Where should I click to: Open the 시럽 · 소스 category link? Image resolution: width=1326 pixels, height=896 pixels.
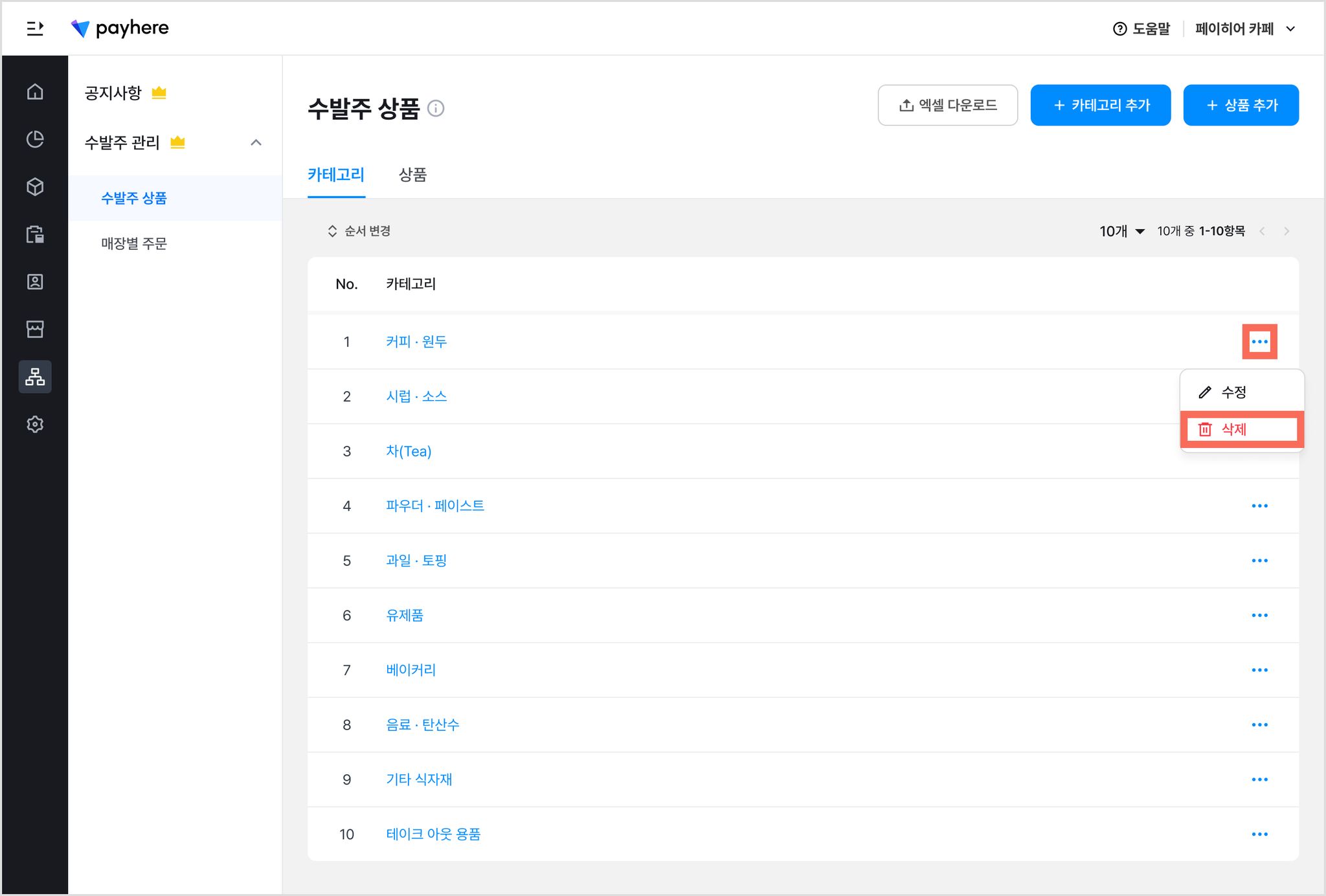[x=416, y=396]
